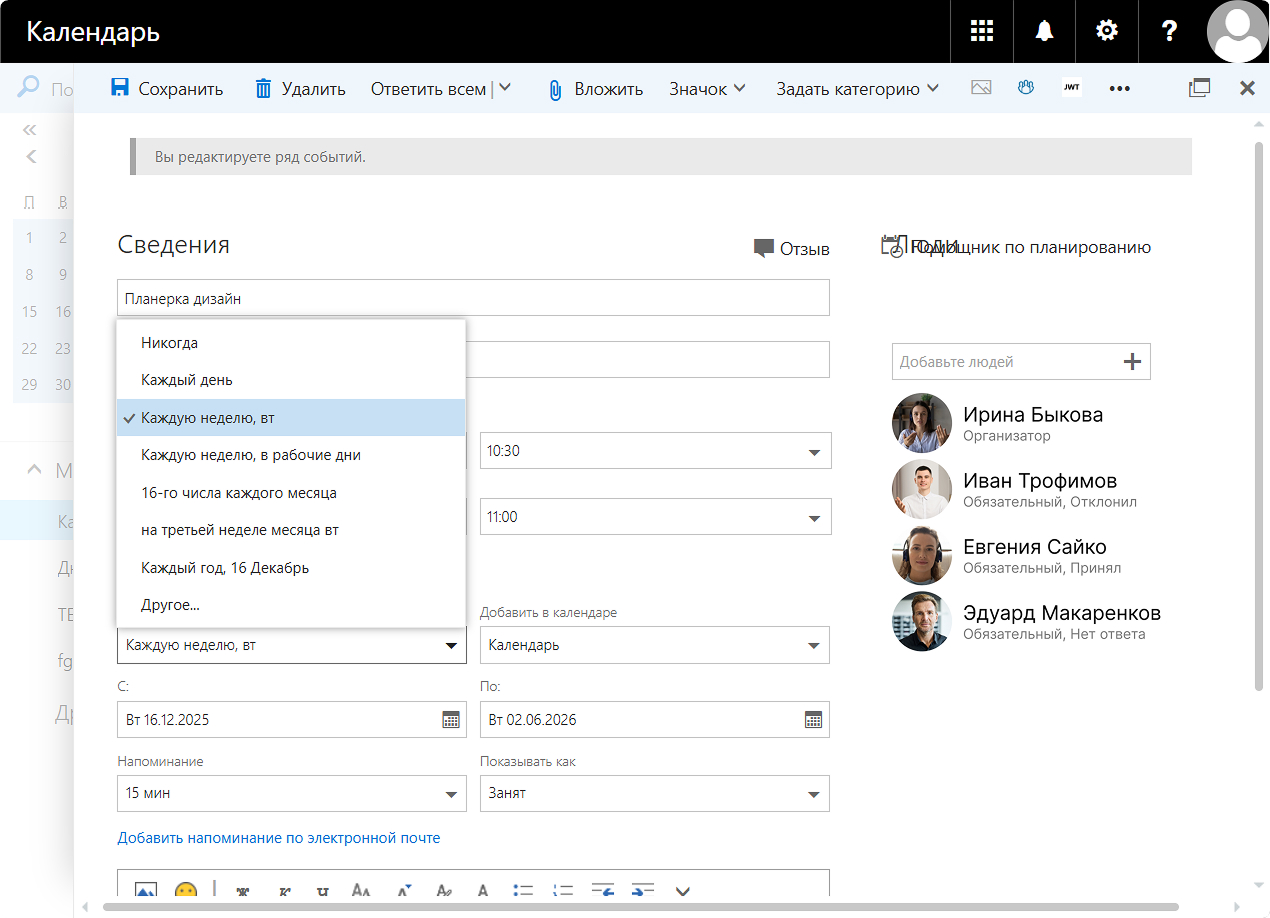Open notifications via the bell icon
Screen dimensions: 1270x918
(x=1044, y=31)
